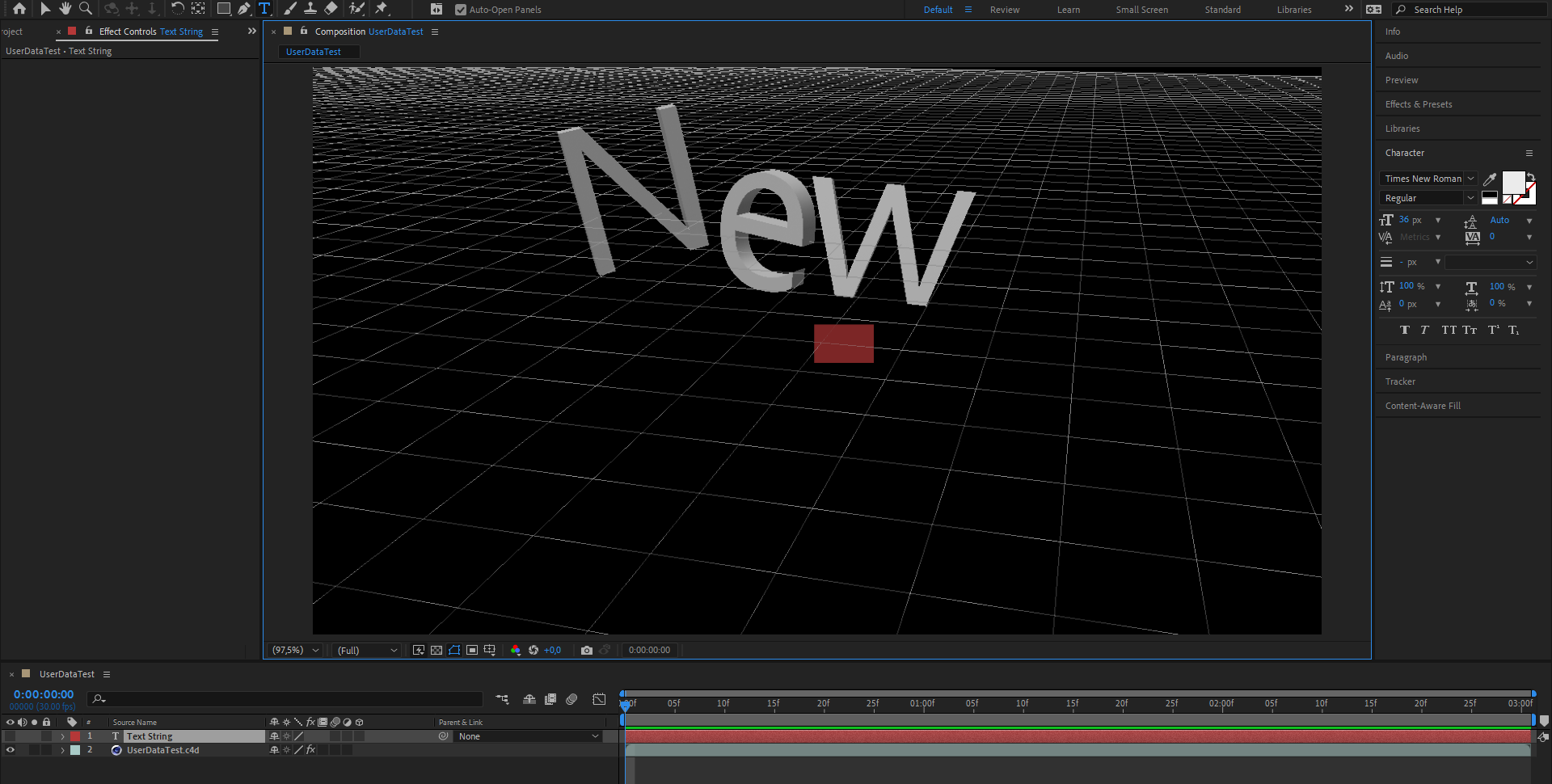Open the Full resolution dropdown
The width and height of the screenshot is (1552, 784).
368,651
